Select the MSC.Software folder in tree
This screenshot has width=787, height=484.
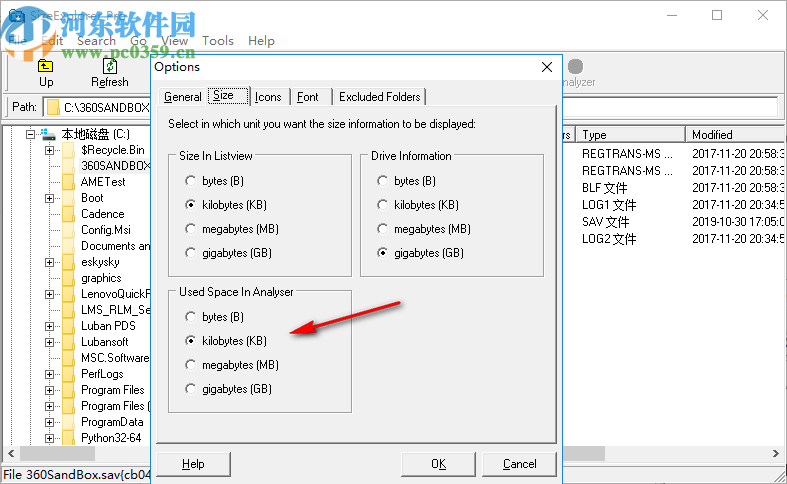(x=115, y=358)
